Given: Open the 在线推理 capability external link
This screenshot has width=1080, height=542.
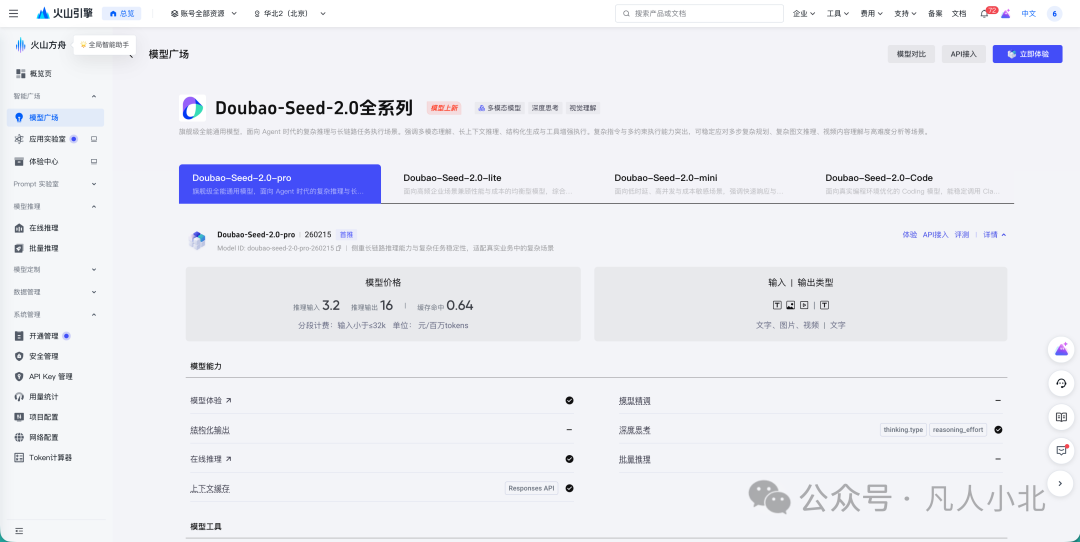Looking at the screenshot, I should click(211, 459).
